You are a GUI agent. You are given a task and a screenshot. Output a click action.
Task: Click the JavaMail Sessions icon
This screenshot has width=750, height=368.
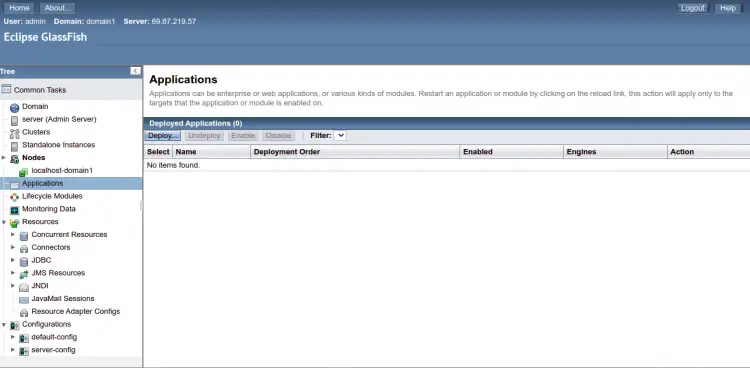[x=24, y=300]
